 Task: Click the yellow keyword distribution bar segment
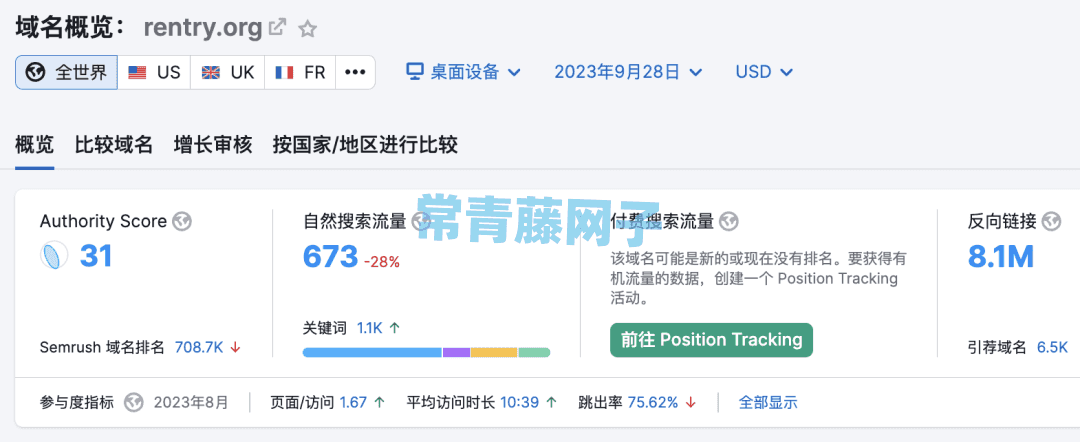[x=494, y=352]
